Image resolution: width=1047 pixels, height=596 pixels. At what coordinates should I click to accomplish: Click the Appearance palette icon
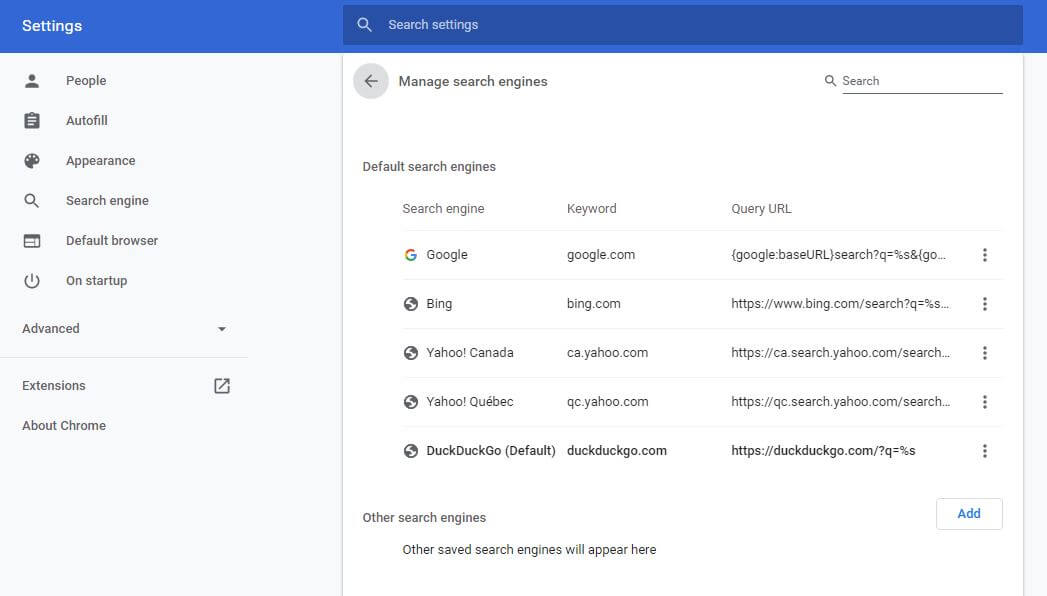pyautogui.click(x=31, y=161)
